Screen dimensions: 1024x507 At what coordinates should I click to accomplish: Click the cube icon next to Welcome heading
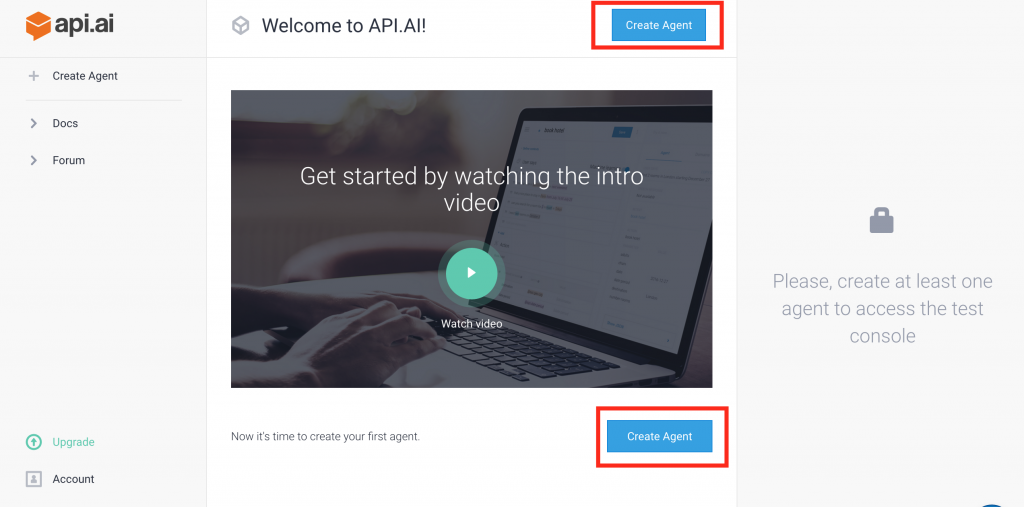pyautogui.click(x=241, y=26)
